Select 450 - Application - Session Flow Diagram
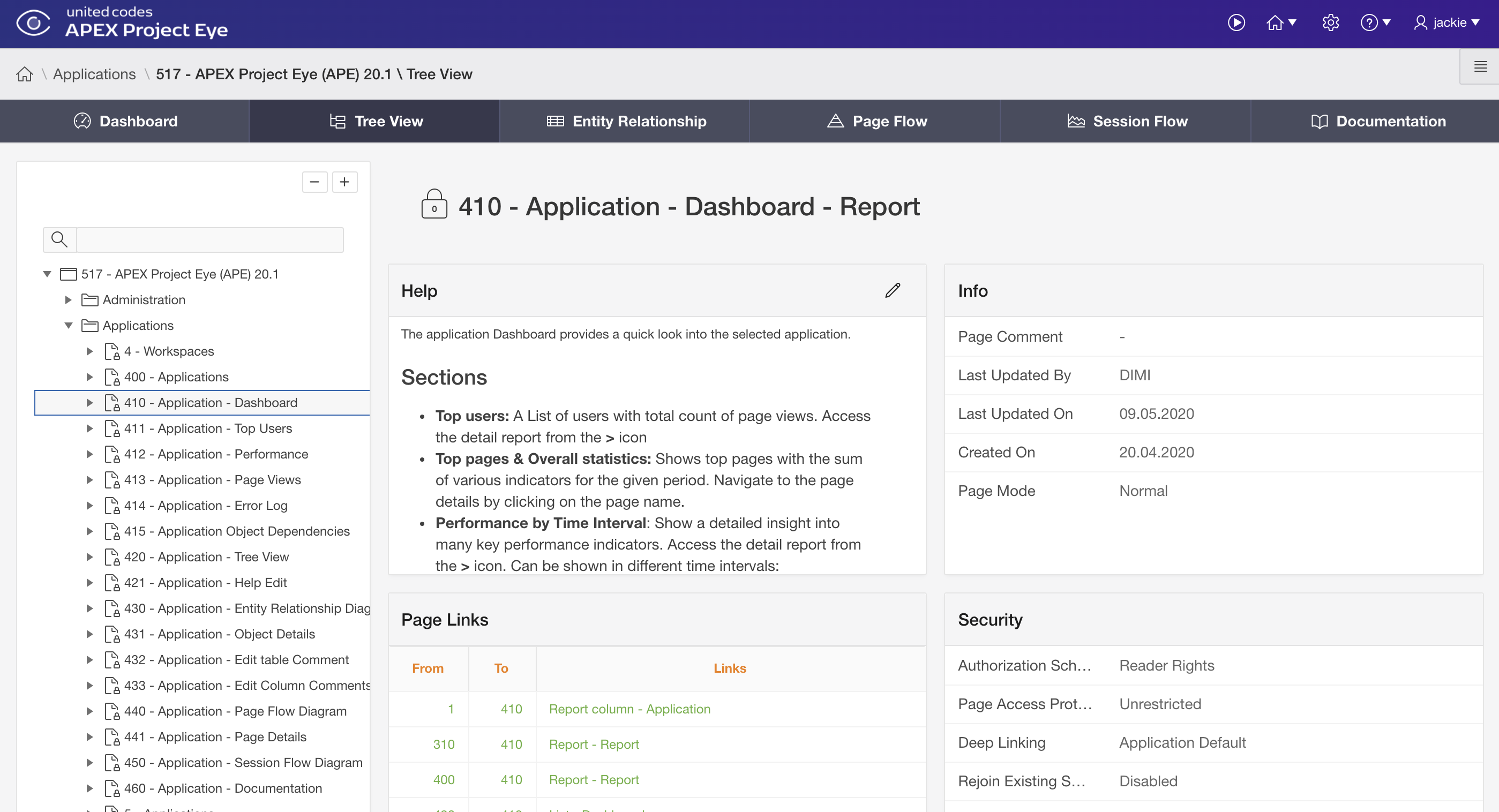Viewport: 1499px width, 812px height. click(x=243, y=762)
